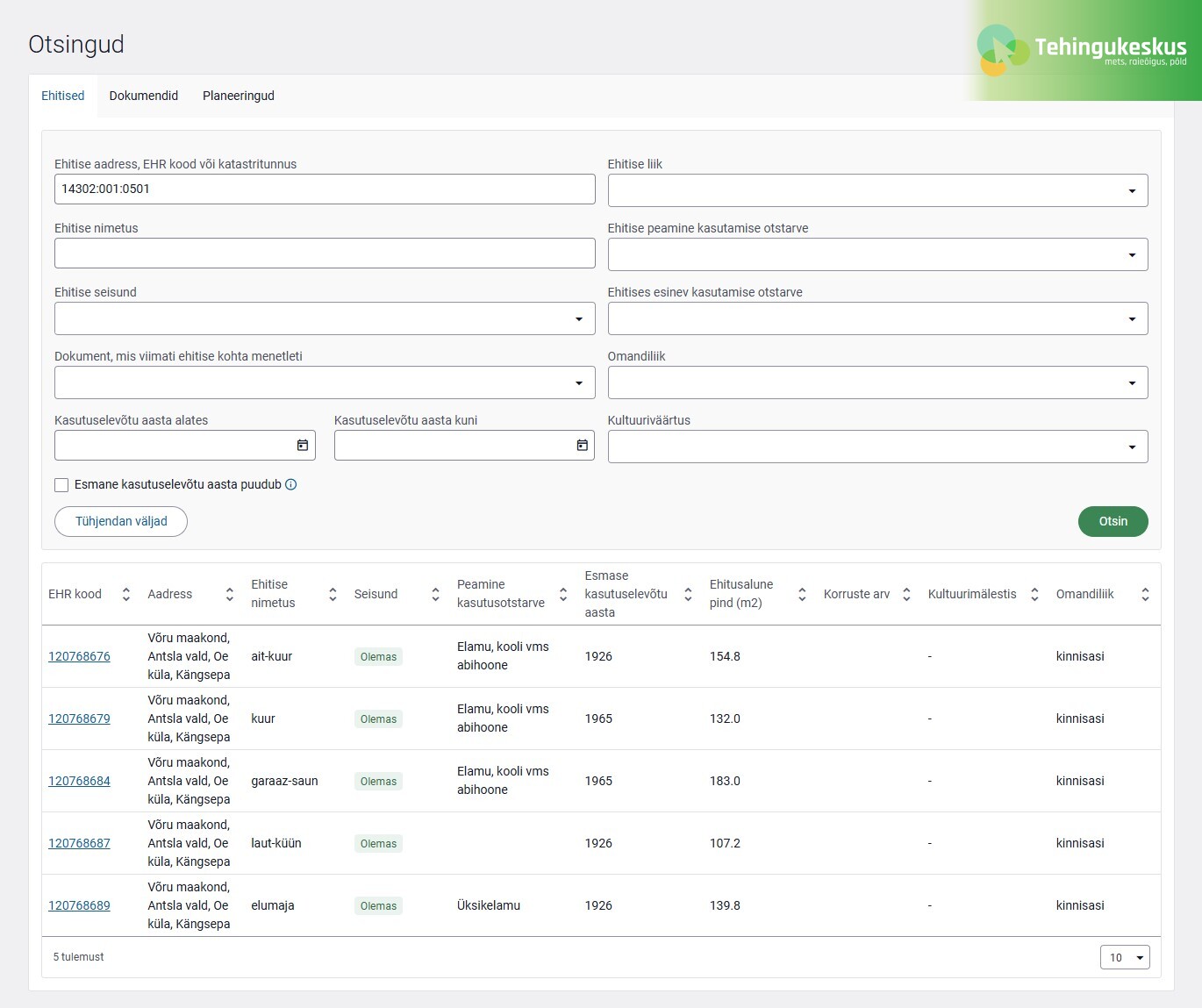The width and height of the screenshot is (1202, 1008).
Task: Expand the Ehitise liik dropdown
Action: point(877,190)
